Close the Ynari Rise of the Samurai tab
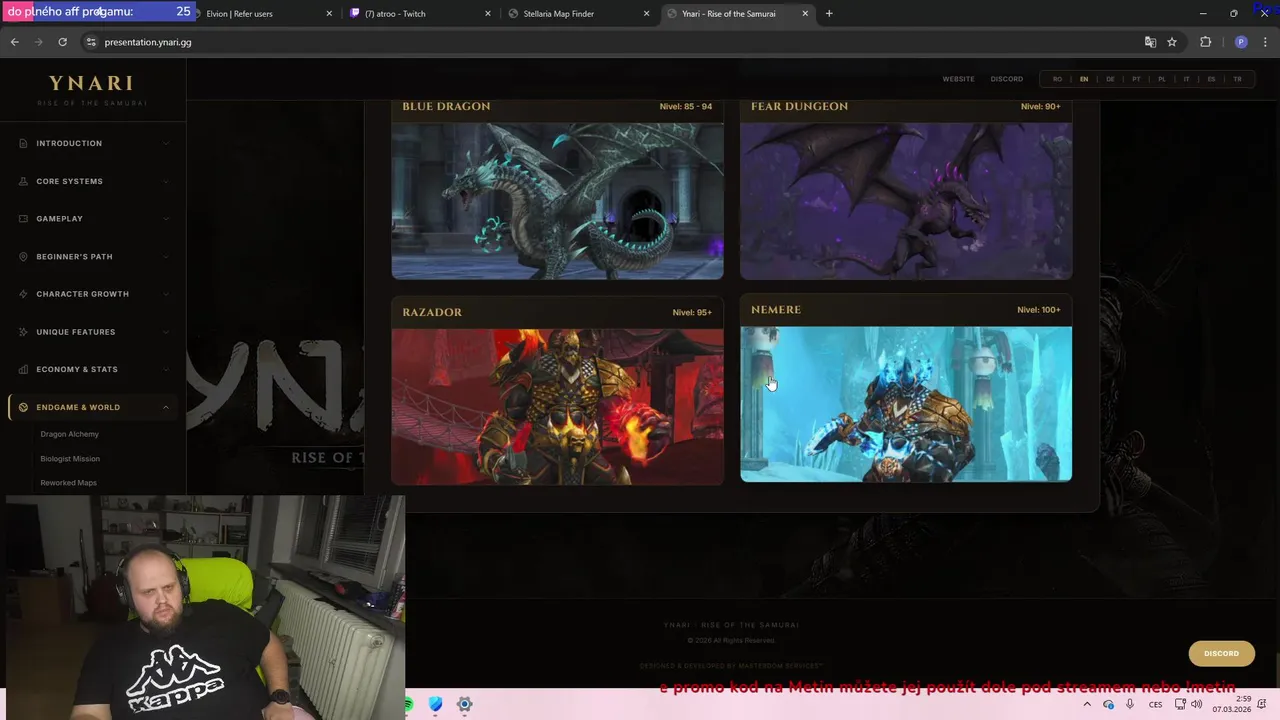 click(x=805, y=14)
